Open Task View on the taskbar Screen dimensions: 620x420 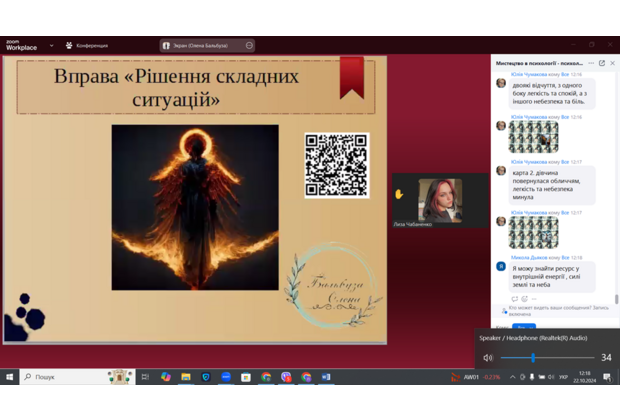pos(146,377)
